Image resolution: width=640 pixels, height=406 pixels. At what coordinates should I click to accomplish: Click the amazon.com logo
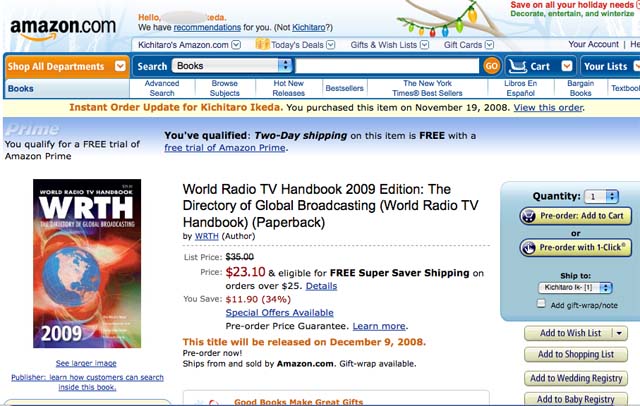tap(63, 29)
